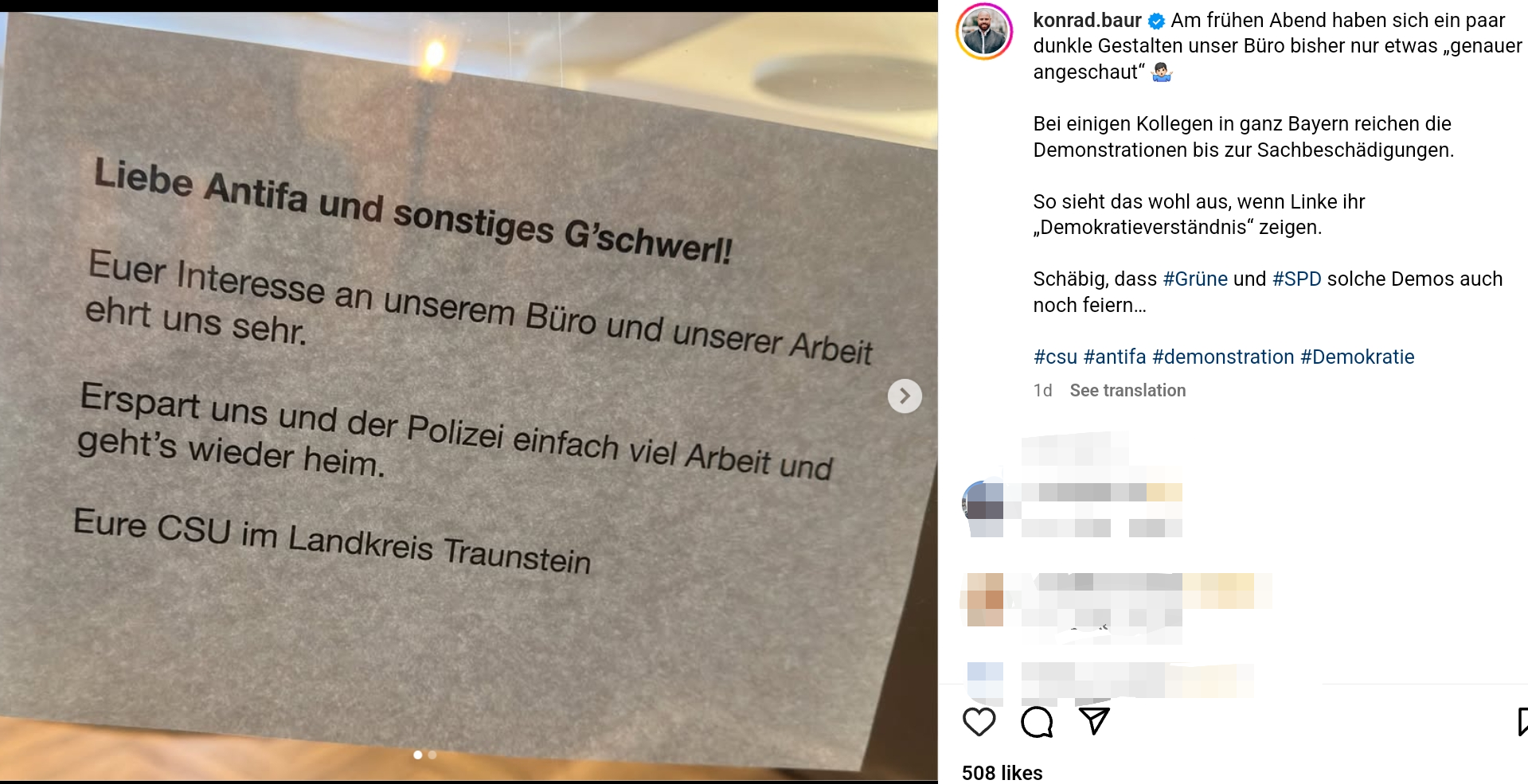Viewport: 1528px width, 784px height.
Task: View the 508 likes list
Action: pyautogui.click(x=1002, y=773)
